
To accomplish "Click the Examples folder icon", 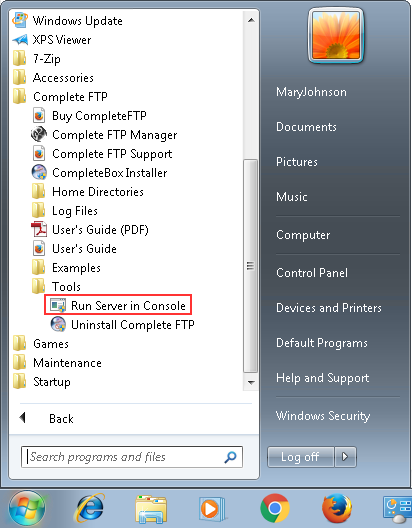I will [x=38, y=268].
